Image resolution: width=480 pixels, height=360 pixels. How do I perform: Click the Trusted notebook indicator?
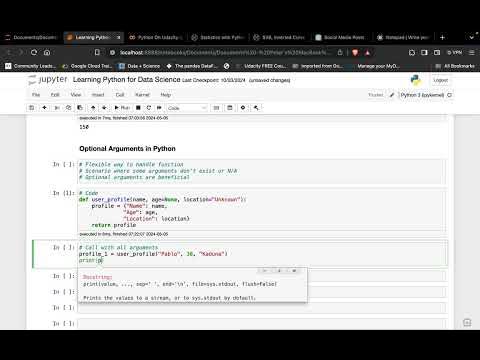click(376, 95)
